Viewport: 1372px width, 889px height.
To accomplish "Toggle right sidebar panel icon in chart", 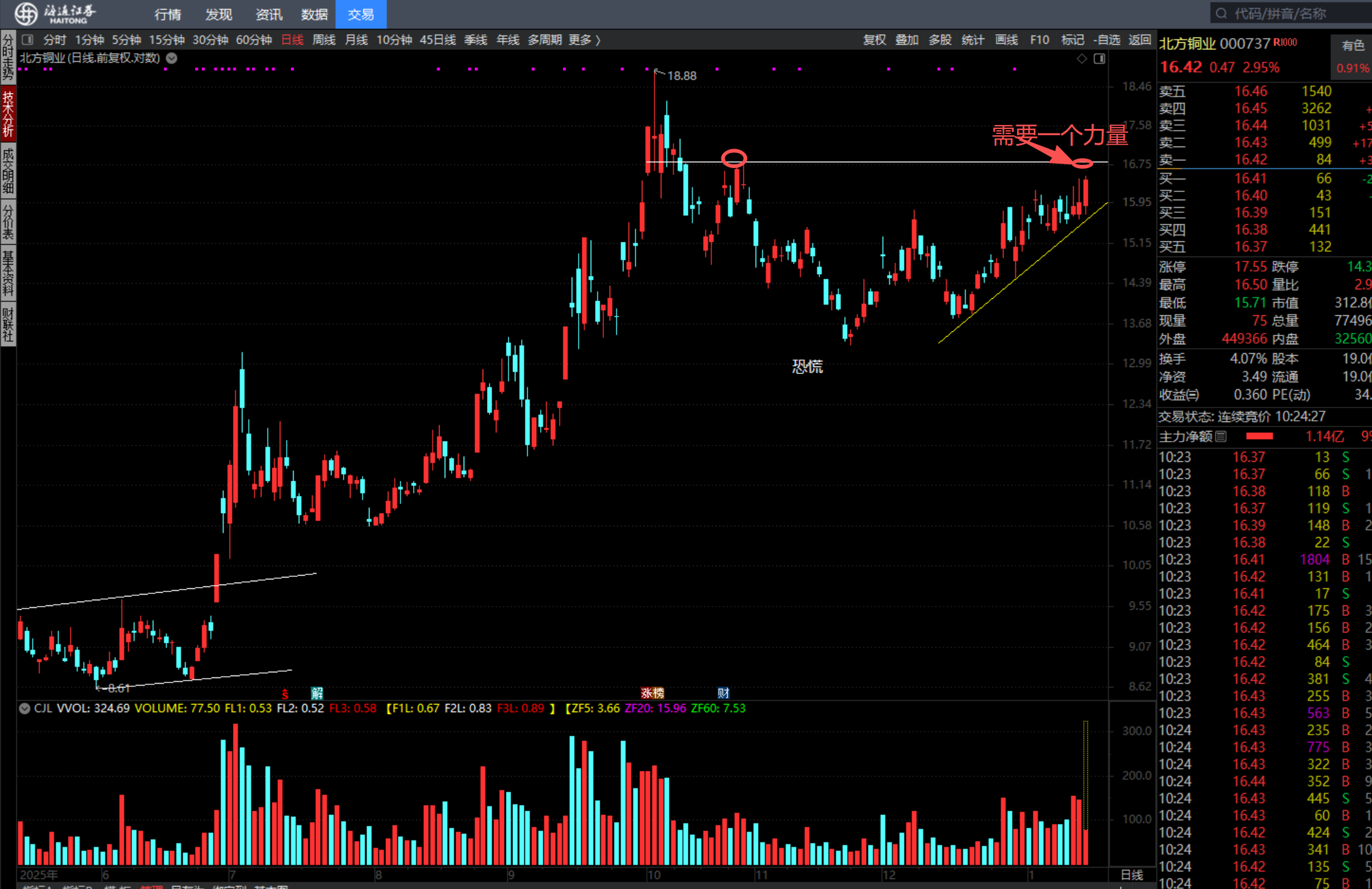I will tap(1099, 59).
